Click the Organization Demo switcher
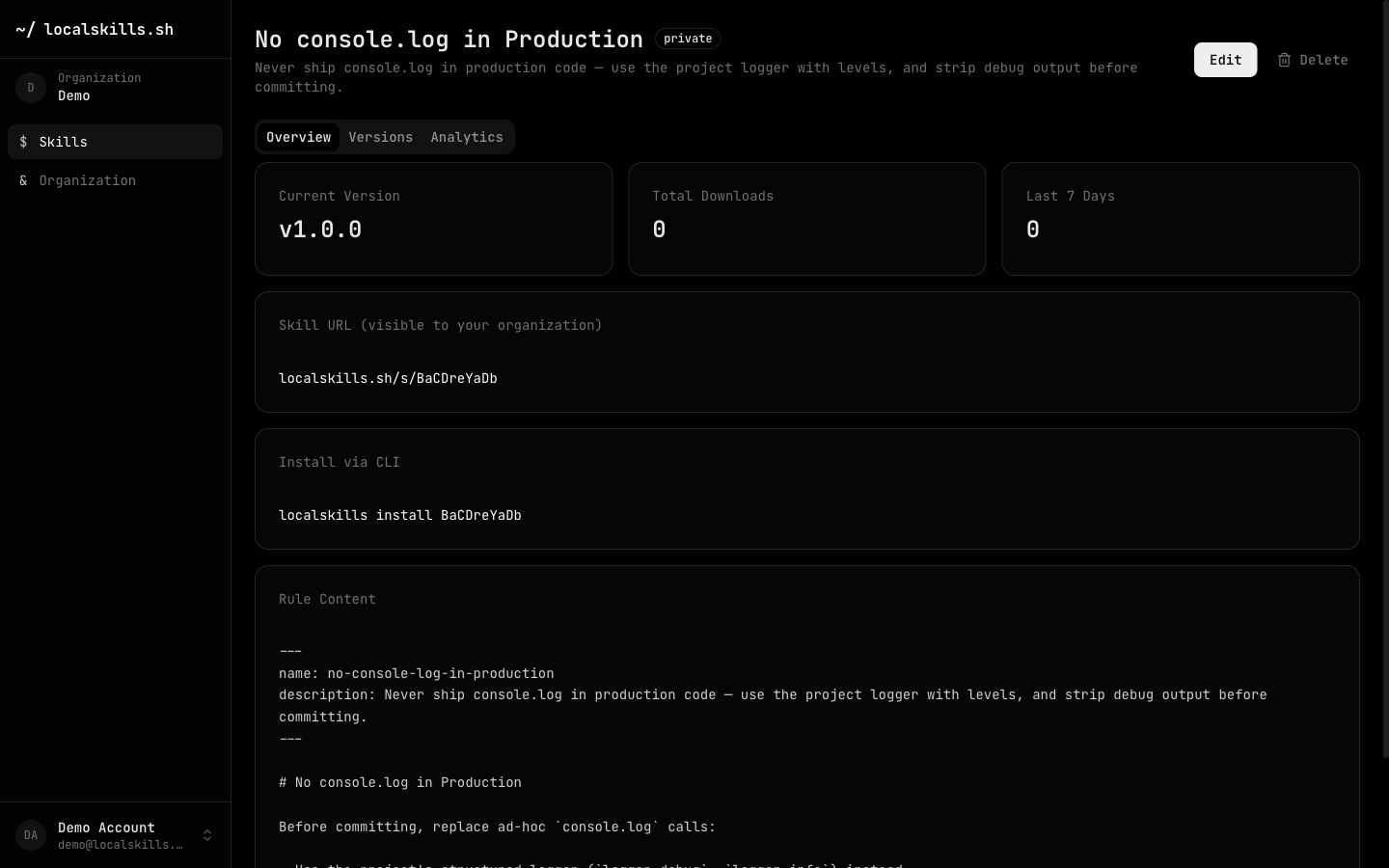 (x=115, y=88)
